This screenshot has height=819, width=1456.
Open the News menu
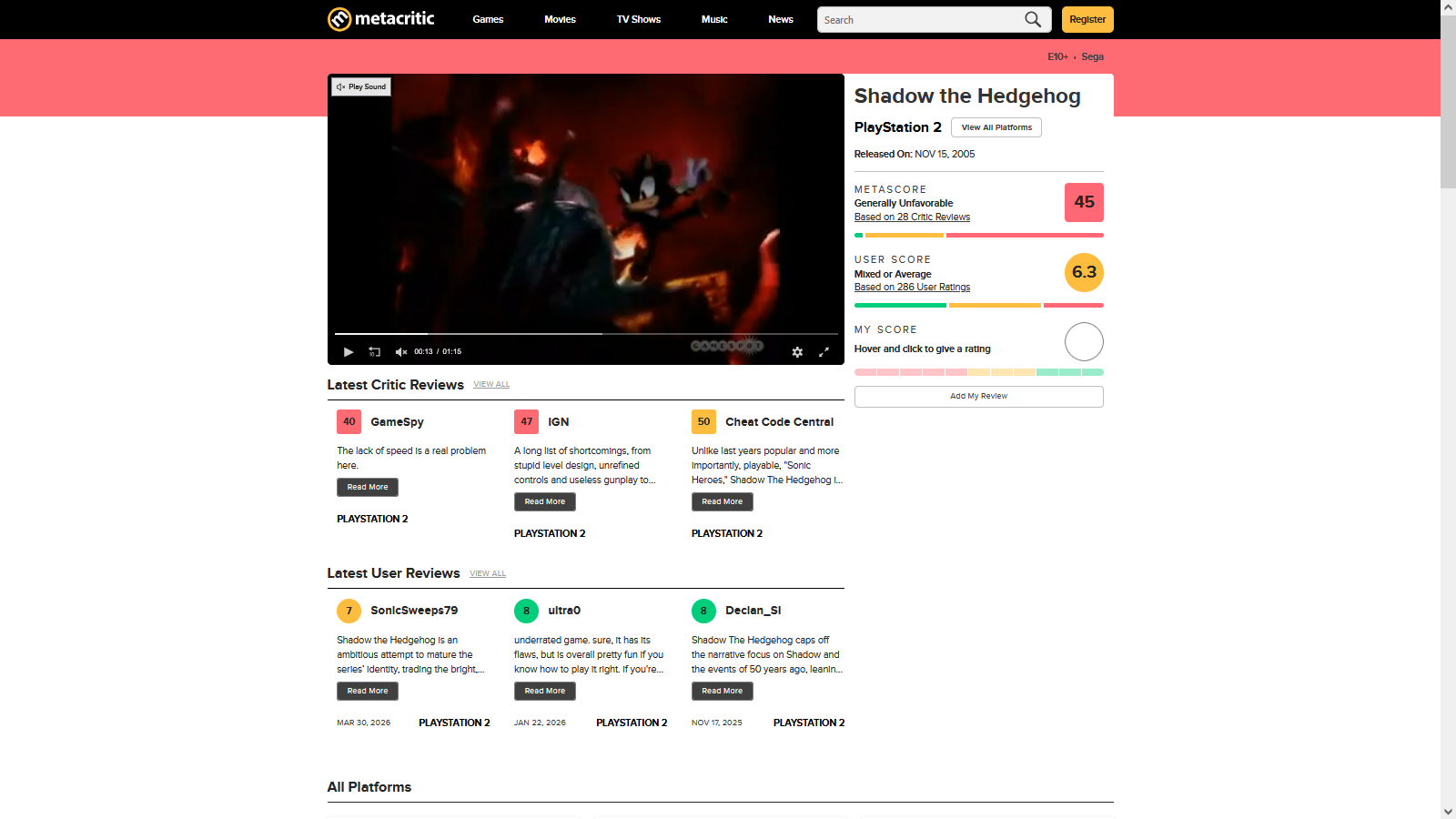click(x=781, y=19)
